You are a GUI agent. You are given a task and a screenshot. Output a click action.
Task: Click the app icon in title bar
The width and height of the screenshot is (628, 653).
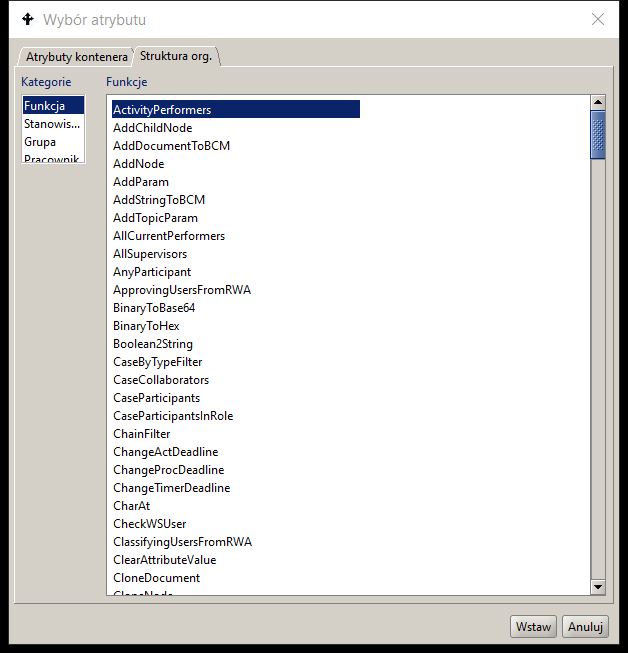pos(27,19)
